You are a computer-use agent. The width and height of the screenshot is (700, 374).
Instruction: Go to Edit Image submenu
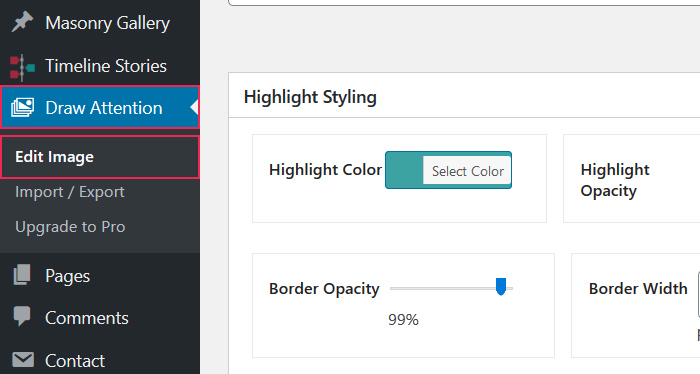click(x=100, y=157)
